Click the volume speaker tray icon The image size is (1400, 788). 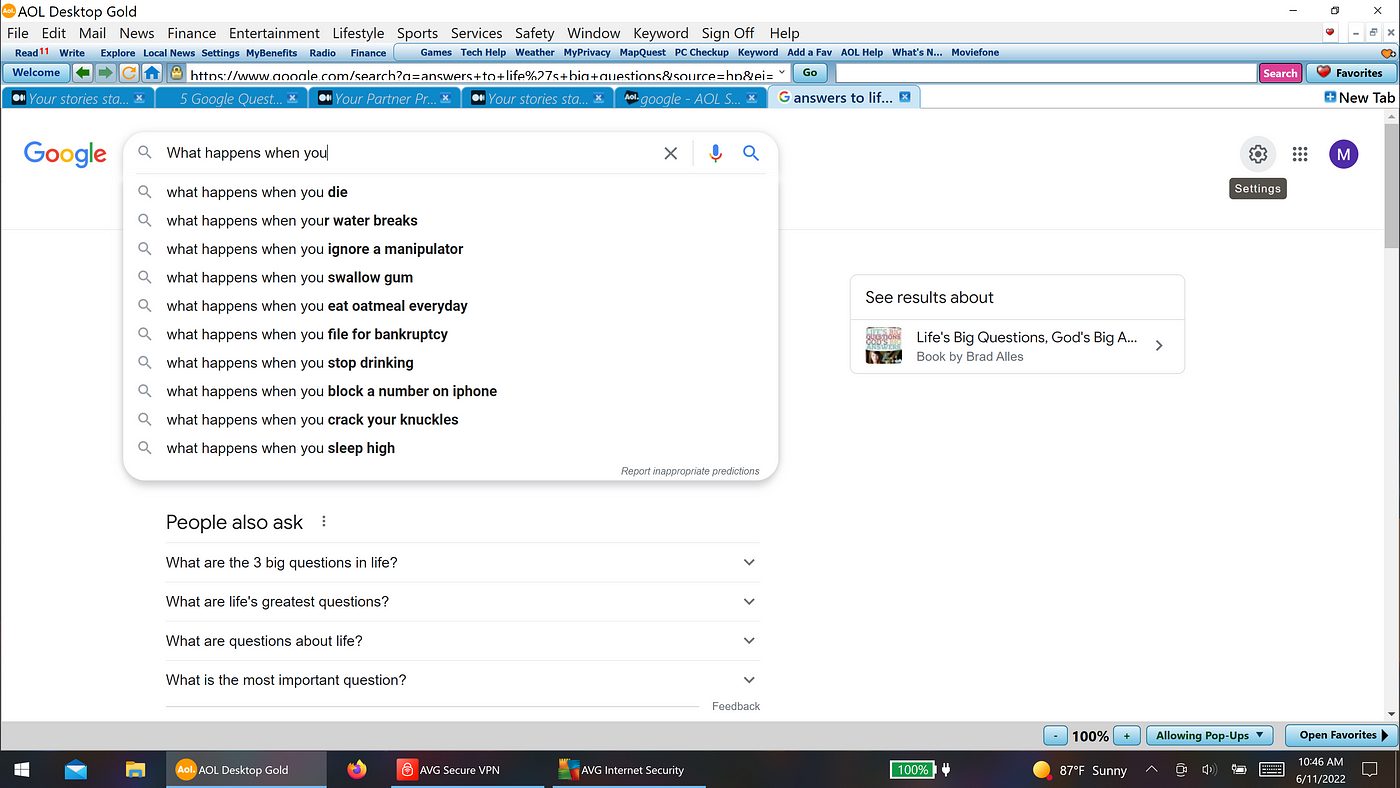[1209, 770]
